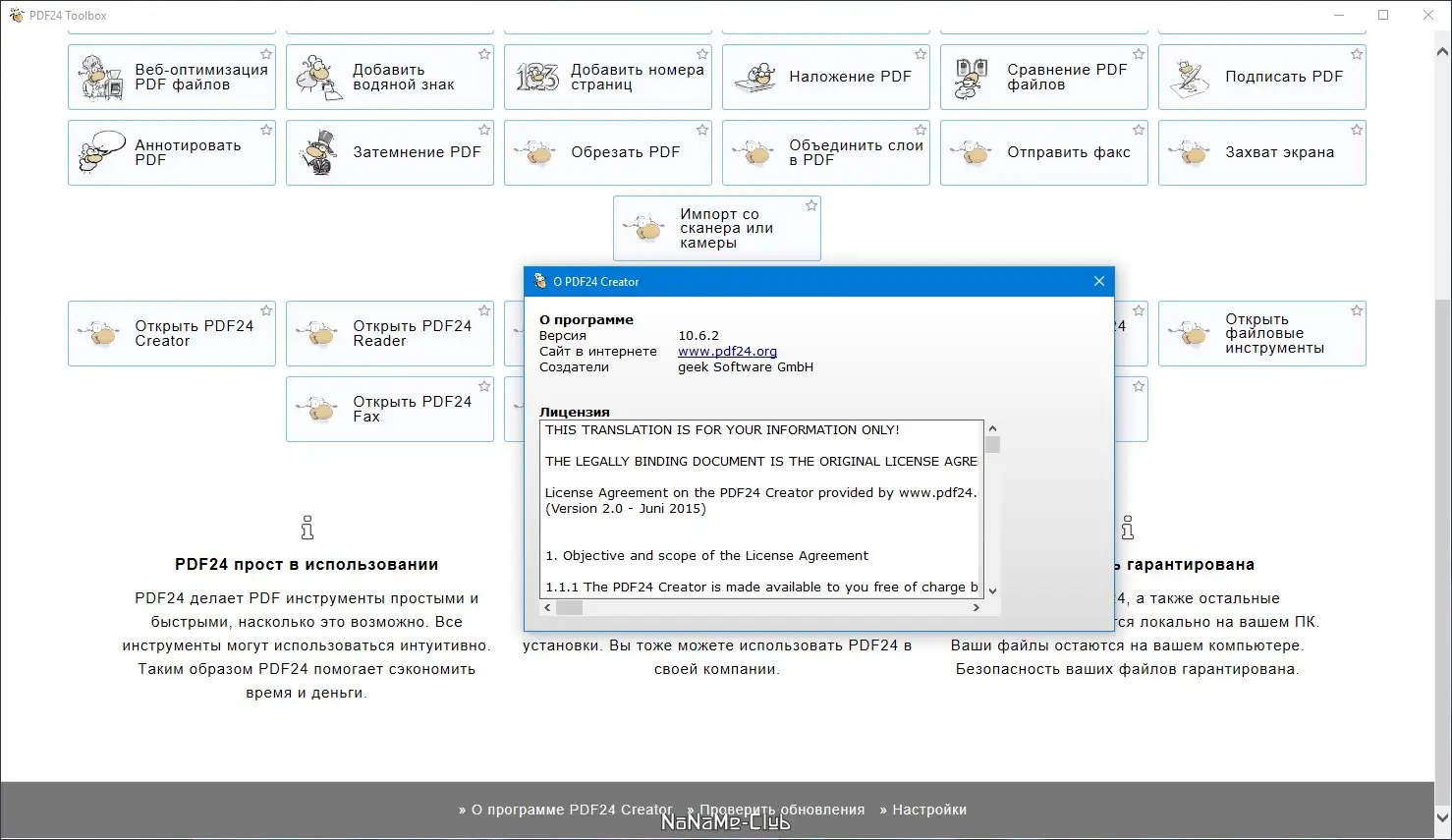Toggle favorite star on Захват экрана
1452x840 pixels.
1357,130
